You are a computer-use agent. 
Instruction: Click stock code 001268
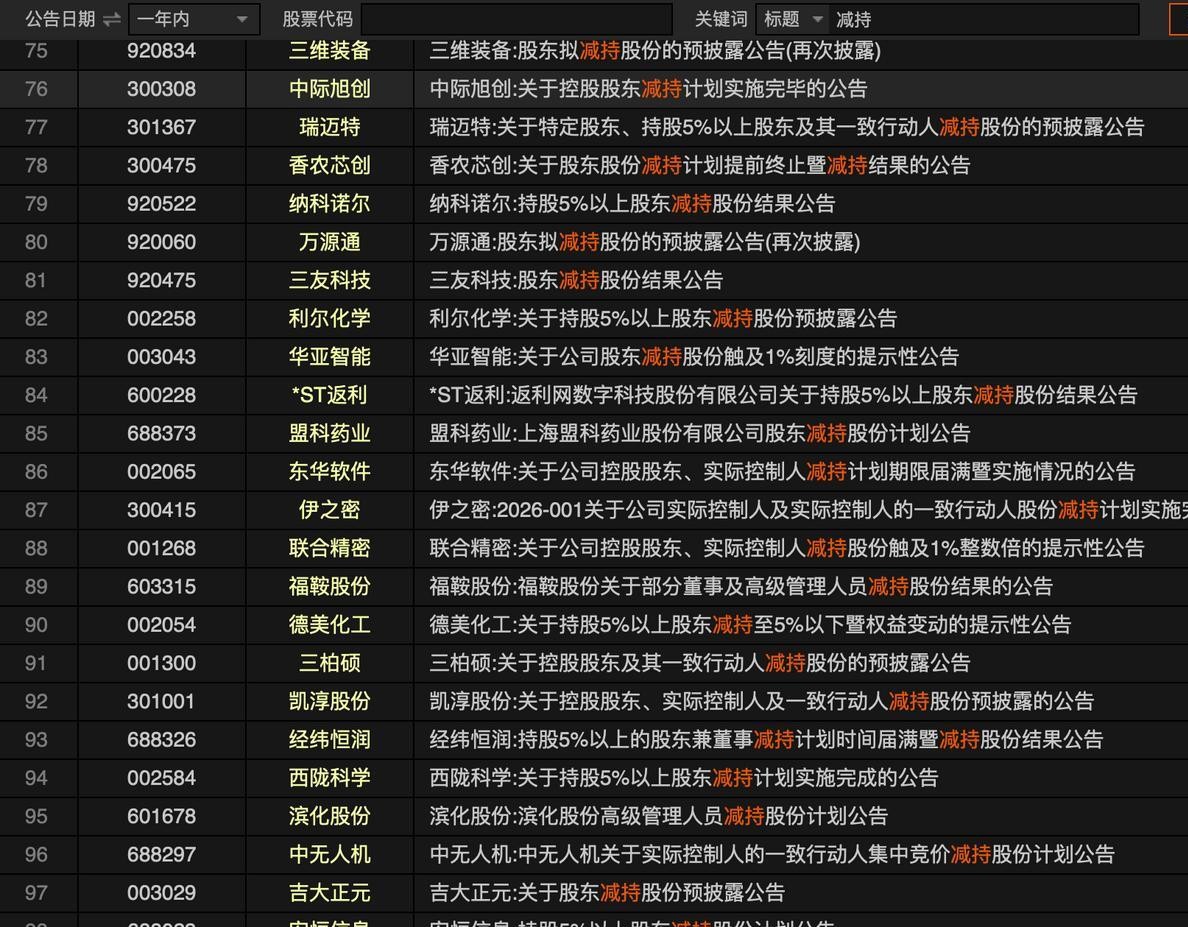click(x=161, y=548)
